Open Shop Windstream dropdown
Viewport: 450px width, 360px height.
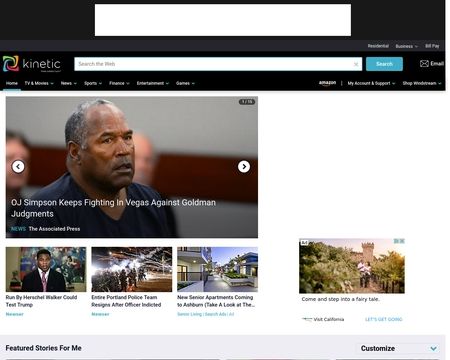(x=422, y=83)
